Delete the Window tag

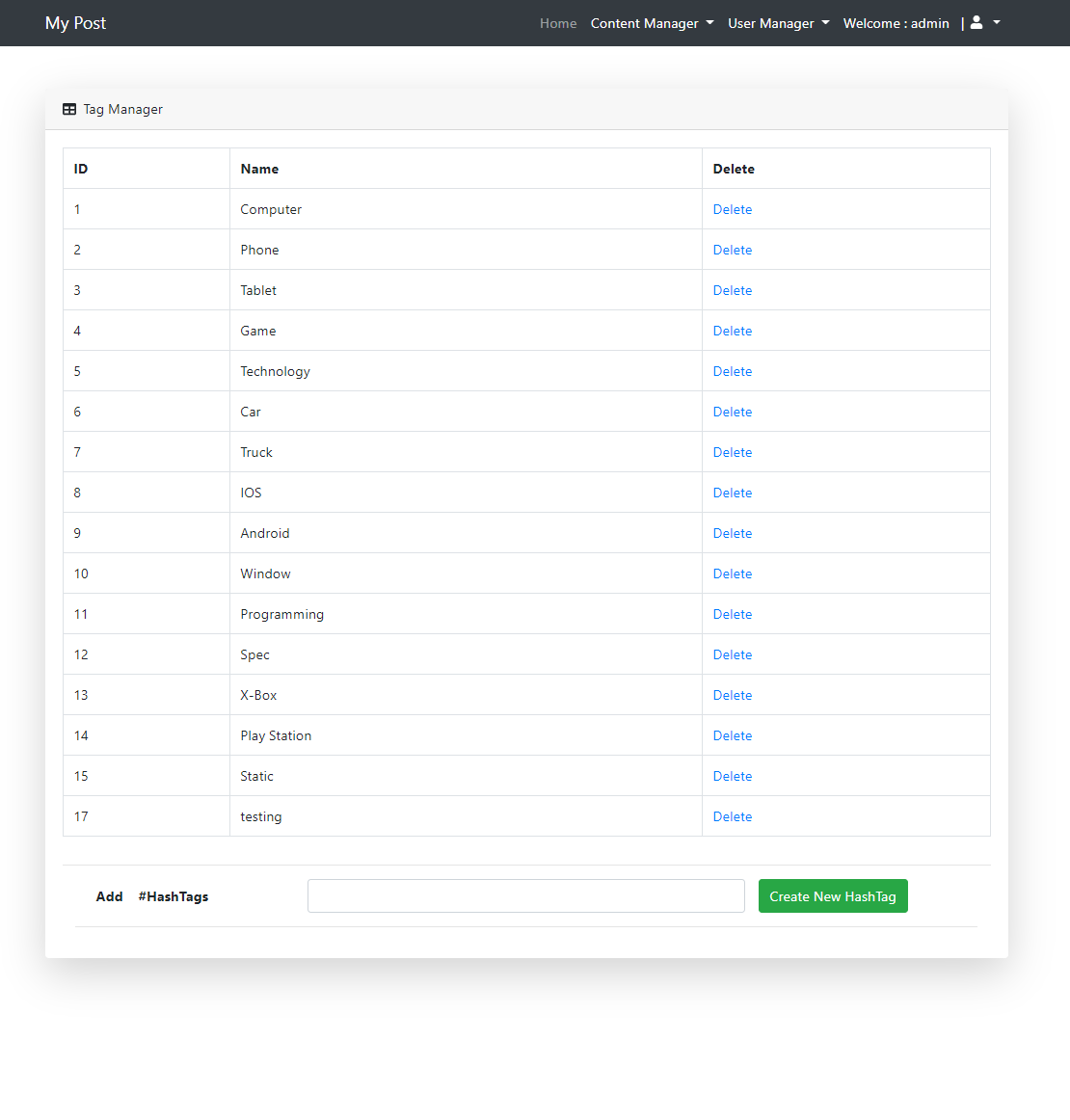(733, 573)
